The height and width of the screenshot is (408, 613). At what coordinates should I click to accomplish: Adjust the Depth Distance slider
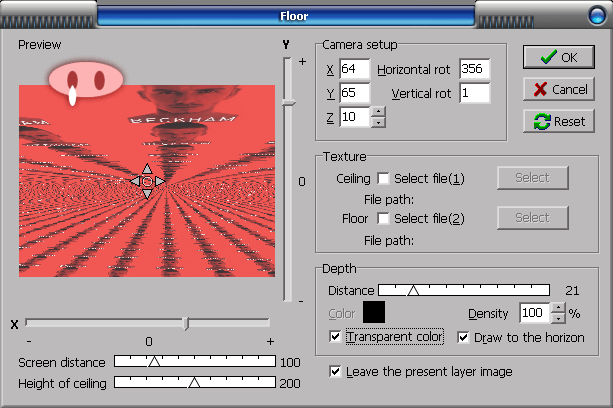(464, 290)
